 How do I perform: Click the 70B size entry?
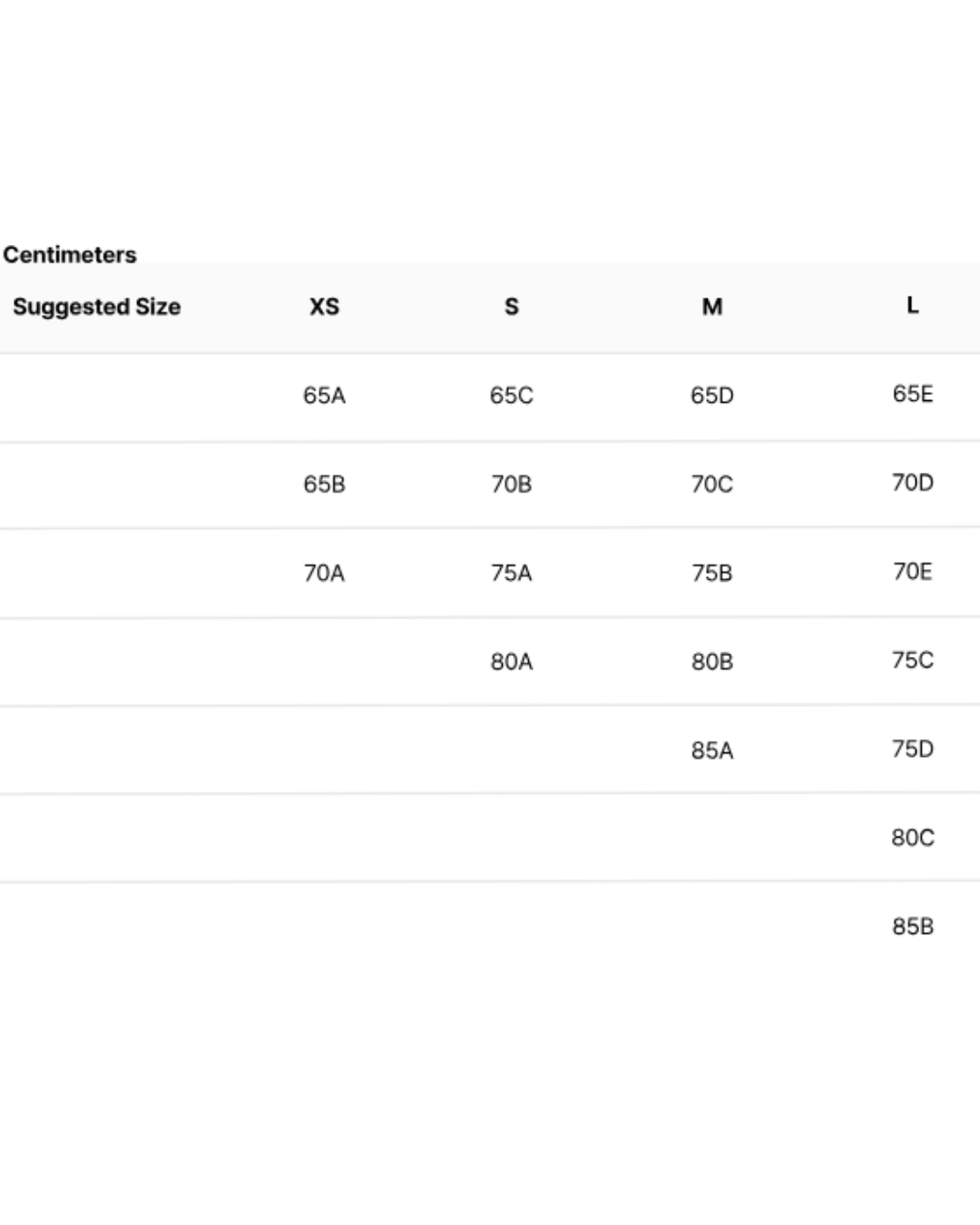click(512, 485)
